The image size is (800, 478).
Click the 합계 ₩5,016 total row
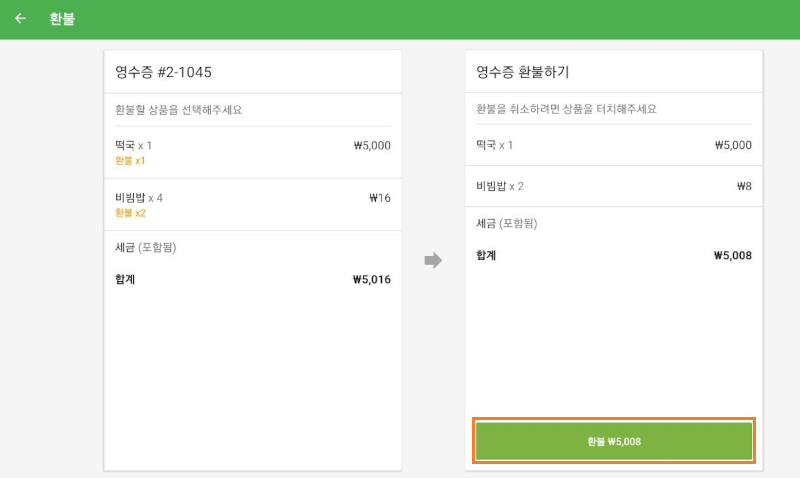pos(252,280)
